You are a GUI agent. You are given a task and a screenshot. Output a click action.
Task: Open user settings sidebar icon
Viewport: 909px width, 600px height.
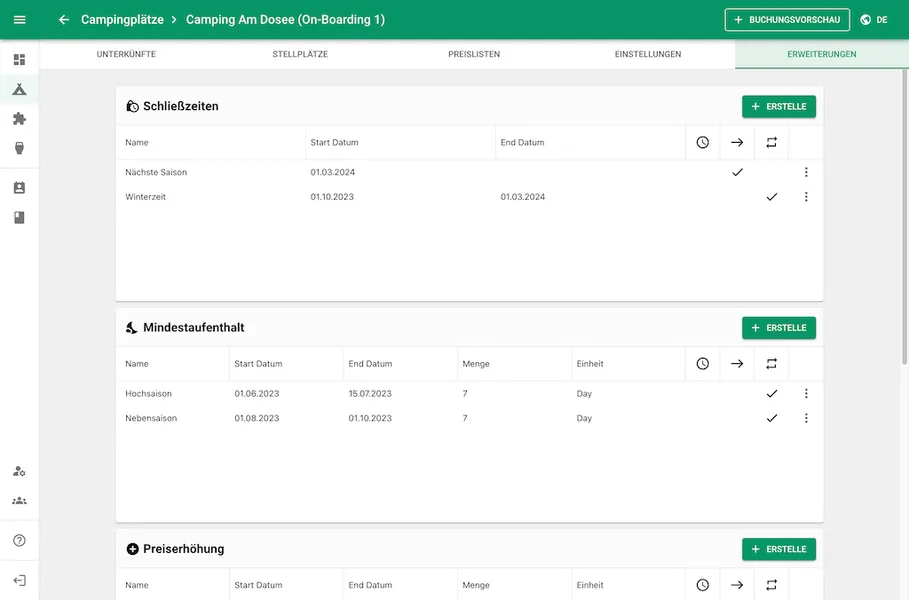pos(19,471)
